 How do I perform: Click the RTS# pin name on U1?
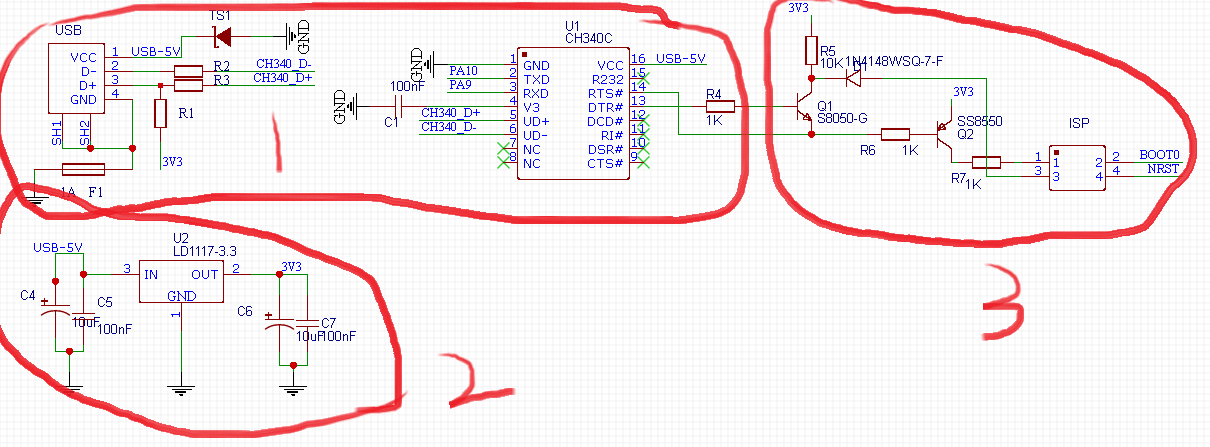click(608, 93)
